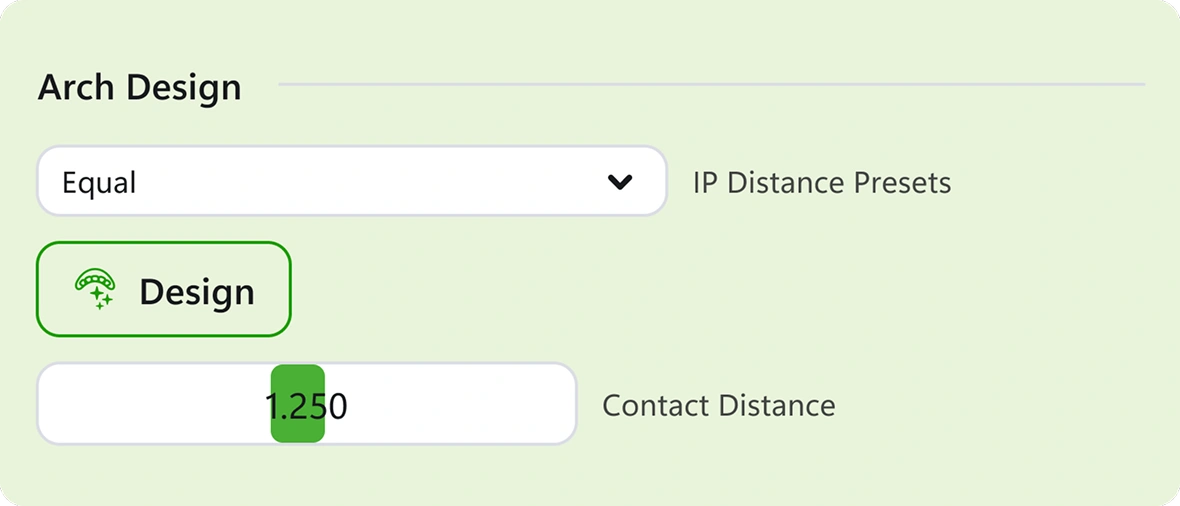This screenshot has width=1180, height=506.
Task: Run the automatic arch Design action
Action: pyautogui.click(x=163, y=289)
